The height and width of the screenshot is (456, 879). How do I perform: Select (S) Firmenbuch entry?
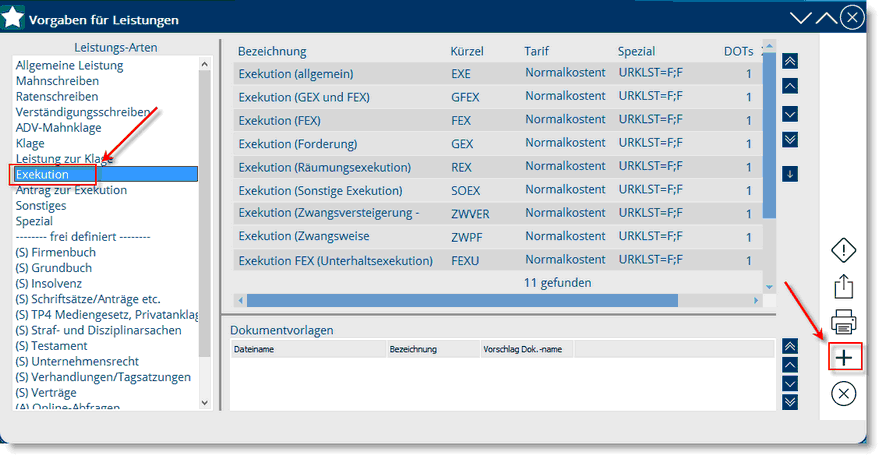(x=55, y=252)
